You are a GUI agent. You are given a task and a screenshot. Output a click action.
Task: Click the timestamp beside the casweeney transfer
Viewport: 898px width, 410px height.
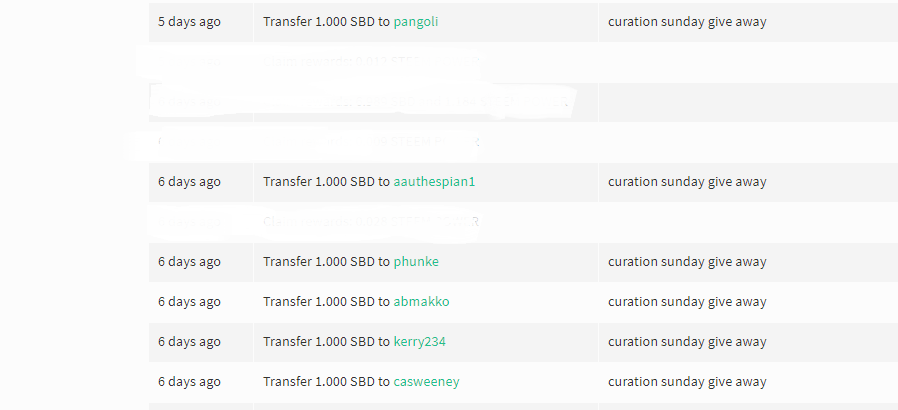189,382
